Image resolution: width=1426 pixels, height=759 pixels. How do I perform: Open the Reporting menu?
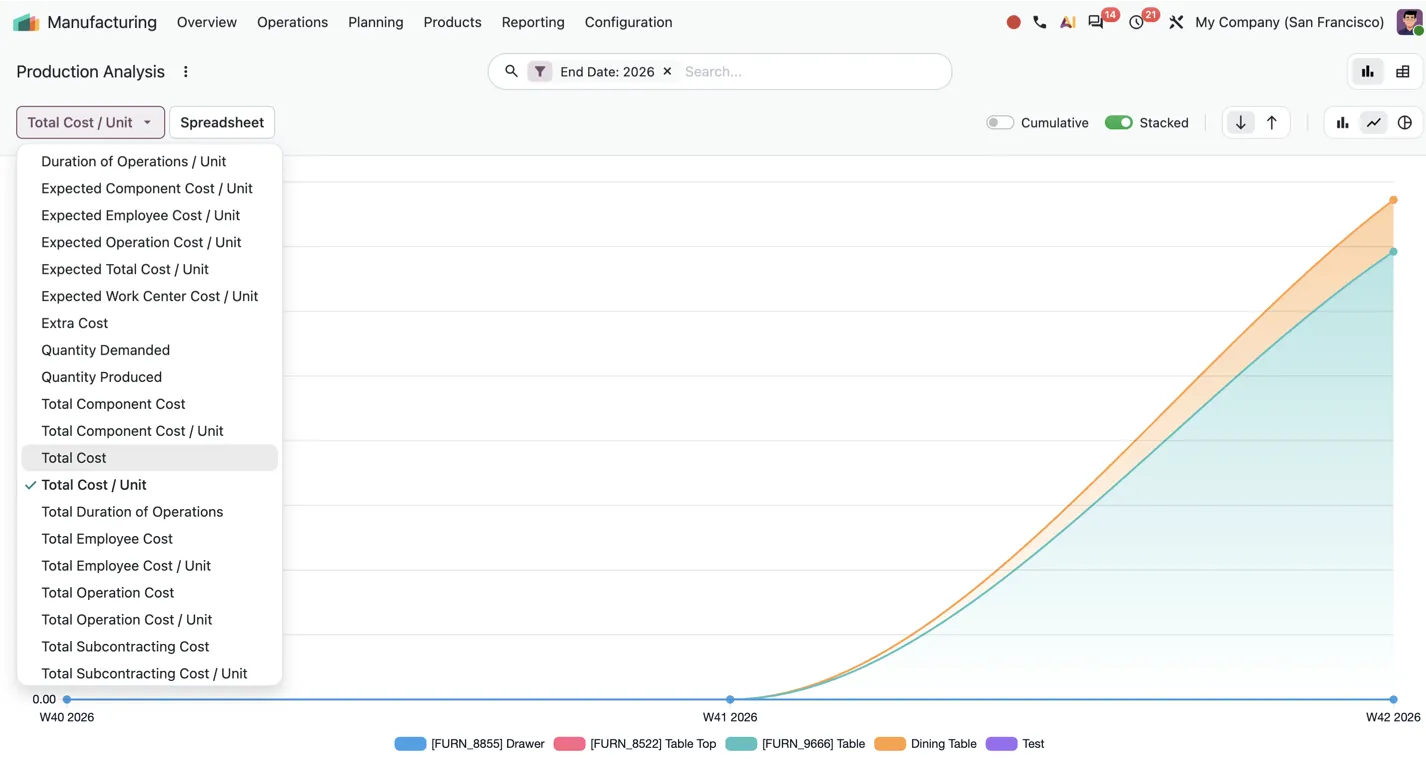click(533, 22)
